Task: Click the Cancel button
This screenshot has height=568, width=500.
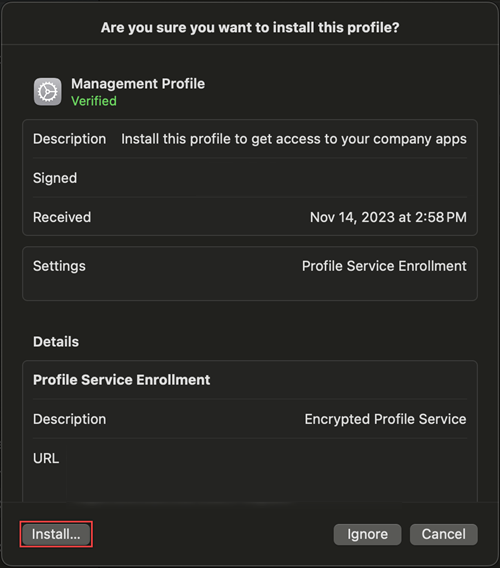Action: tap(443, 534)
